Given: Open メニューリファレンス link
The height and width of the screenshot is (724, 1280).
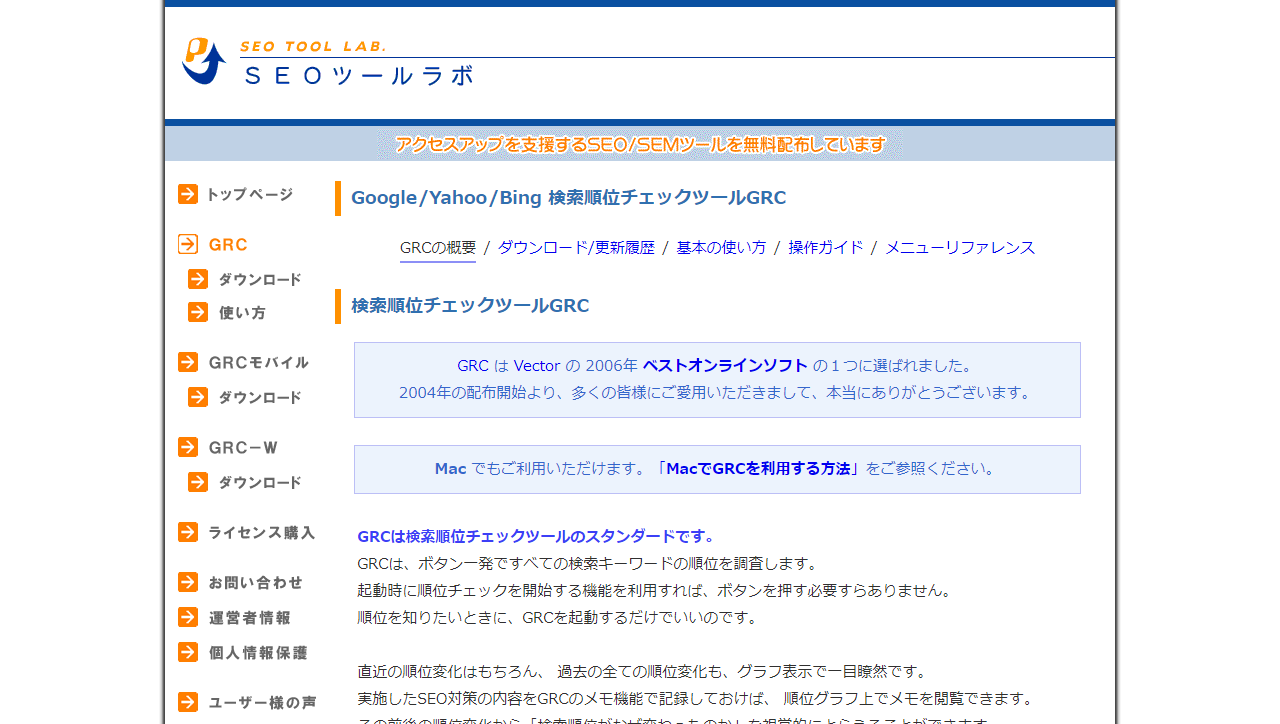Looking at the screenshot, I should click(x=960, y=248).
